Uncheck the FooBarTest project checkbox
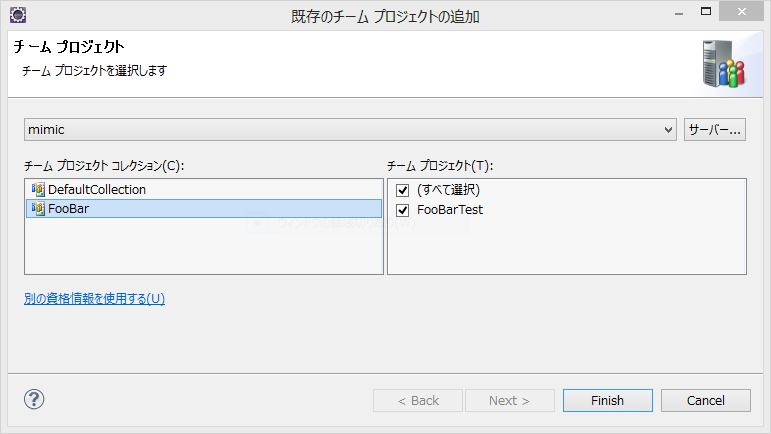This screenshot has width=771, height=434. pos(403,210)
